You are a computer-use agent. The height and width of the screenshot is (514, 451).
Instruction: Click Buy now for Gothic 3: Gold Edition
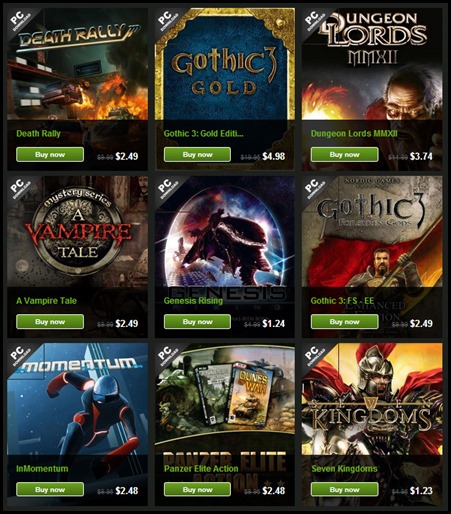pyautogui.click(x=197, y=155)
